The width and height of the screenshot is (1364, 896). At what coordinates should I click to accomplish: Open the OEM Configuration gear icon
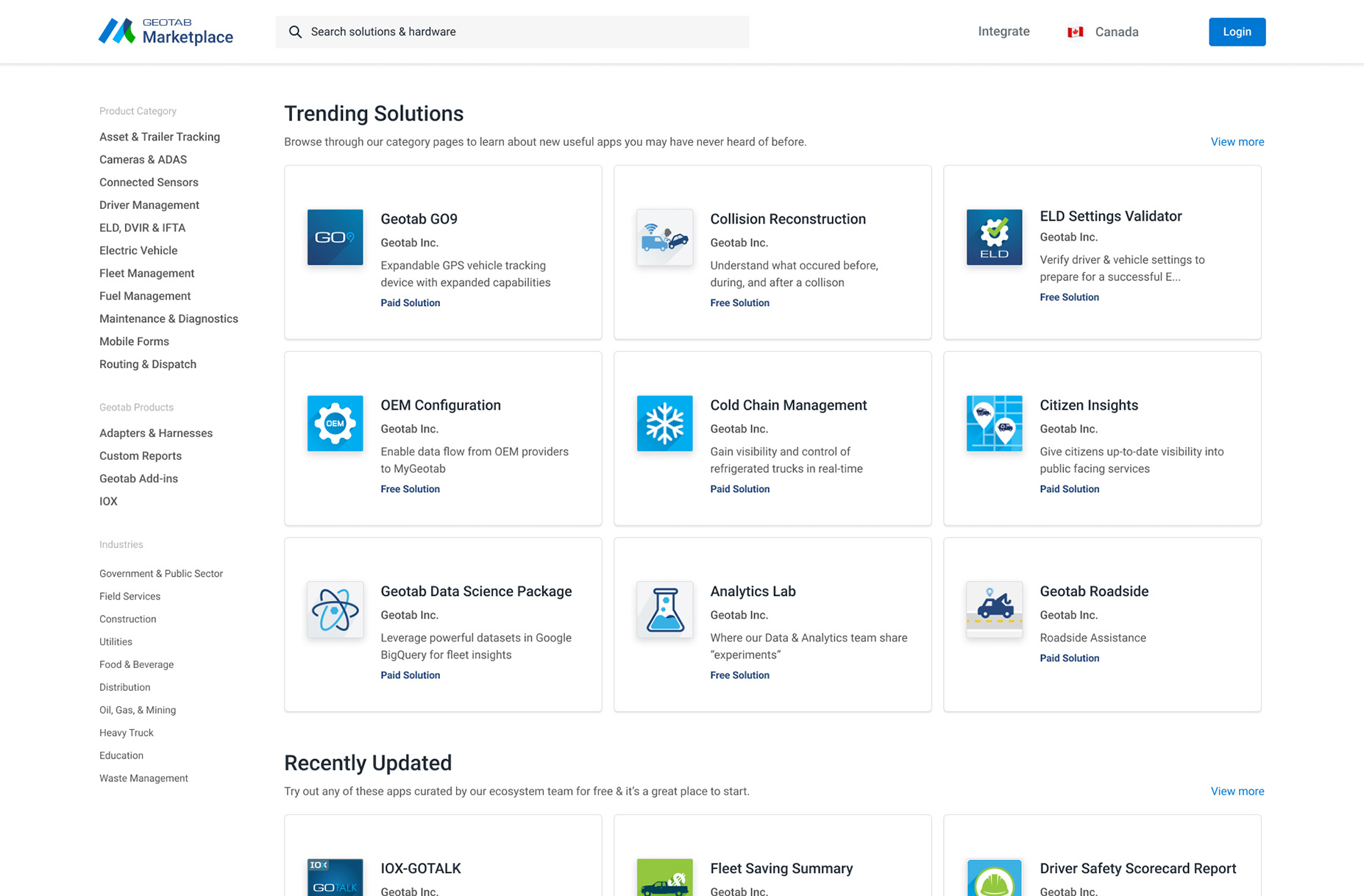pos(335,423)
